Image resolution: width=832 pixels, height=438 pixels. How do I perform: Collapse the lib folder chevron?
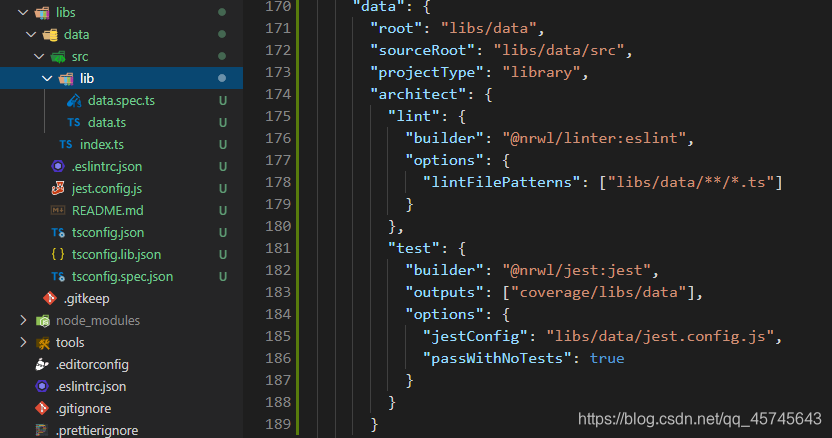(47, 79)
